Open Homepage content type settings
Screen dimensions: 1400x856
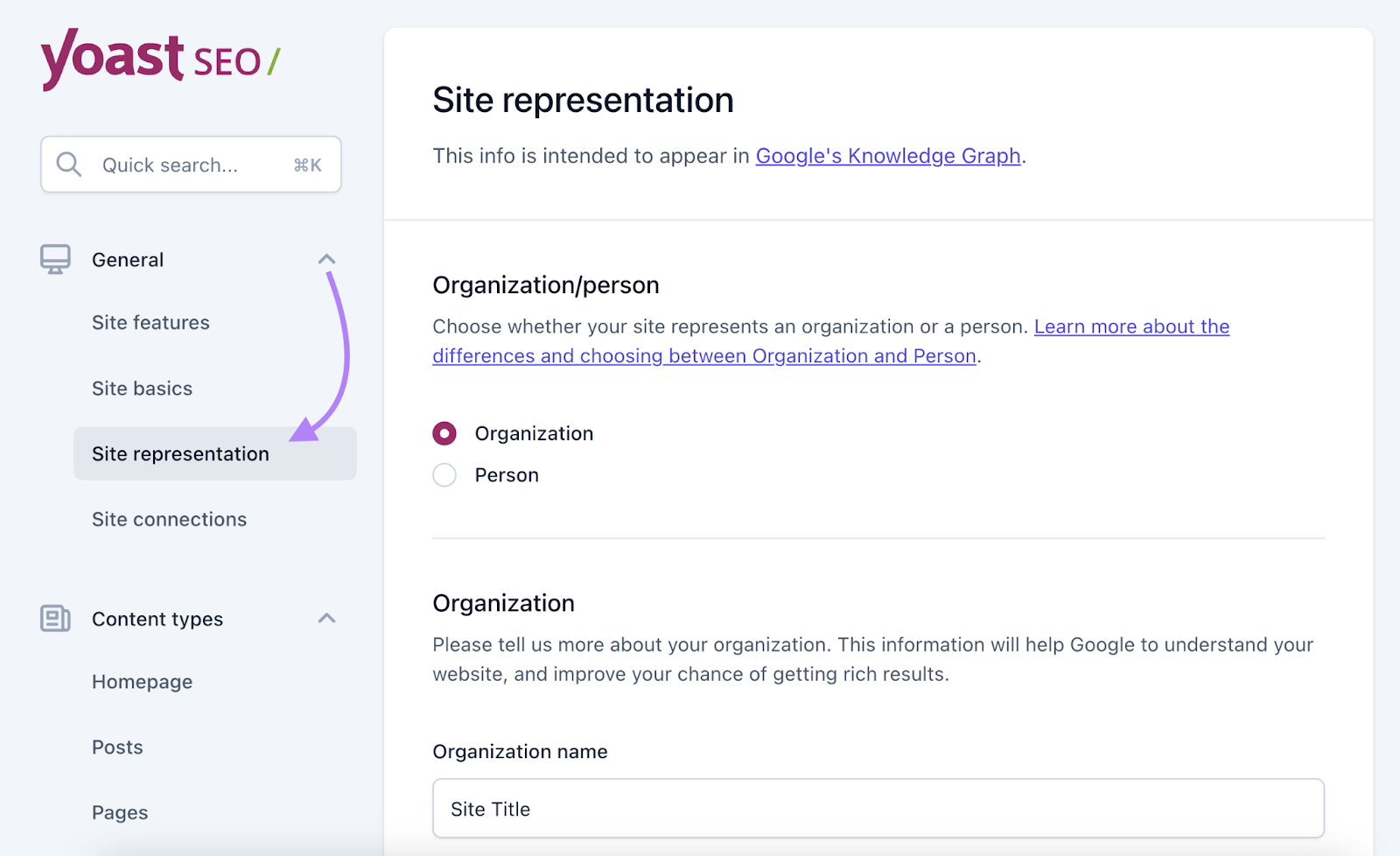[x=142, y=681]
